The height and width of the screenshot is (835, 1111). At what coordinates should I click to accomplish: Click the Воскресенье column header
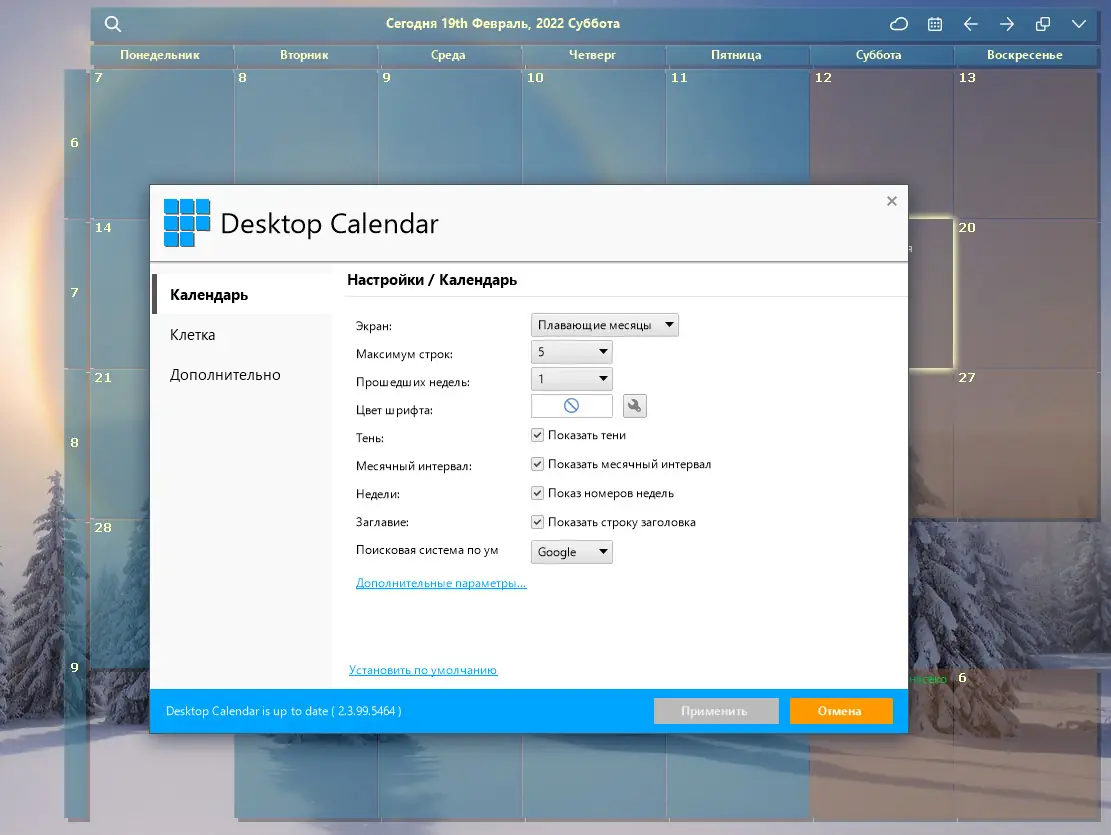point(1025,55)
